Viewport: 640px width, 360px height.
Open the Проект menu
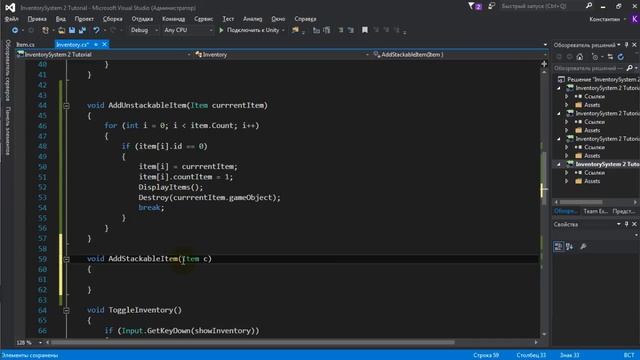tap(84, 19)
